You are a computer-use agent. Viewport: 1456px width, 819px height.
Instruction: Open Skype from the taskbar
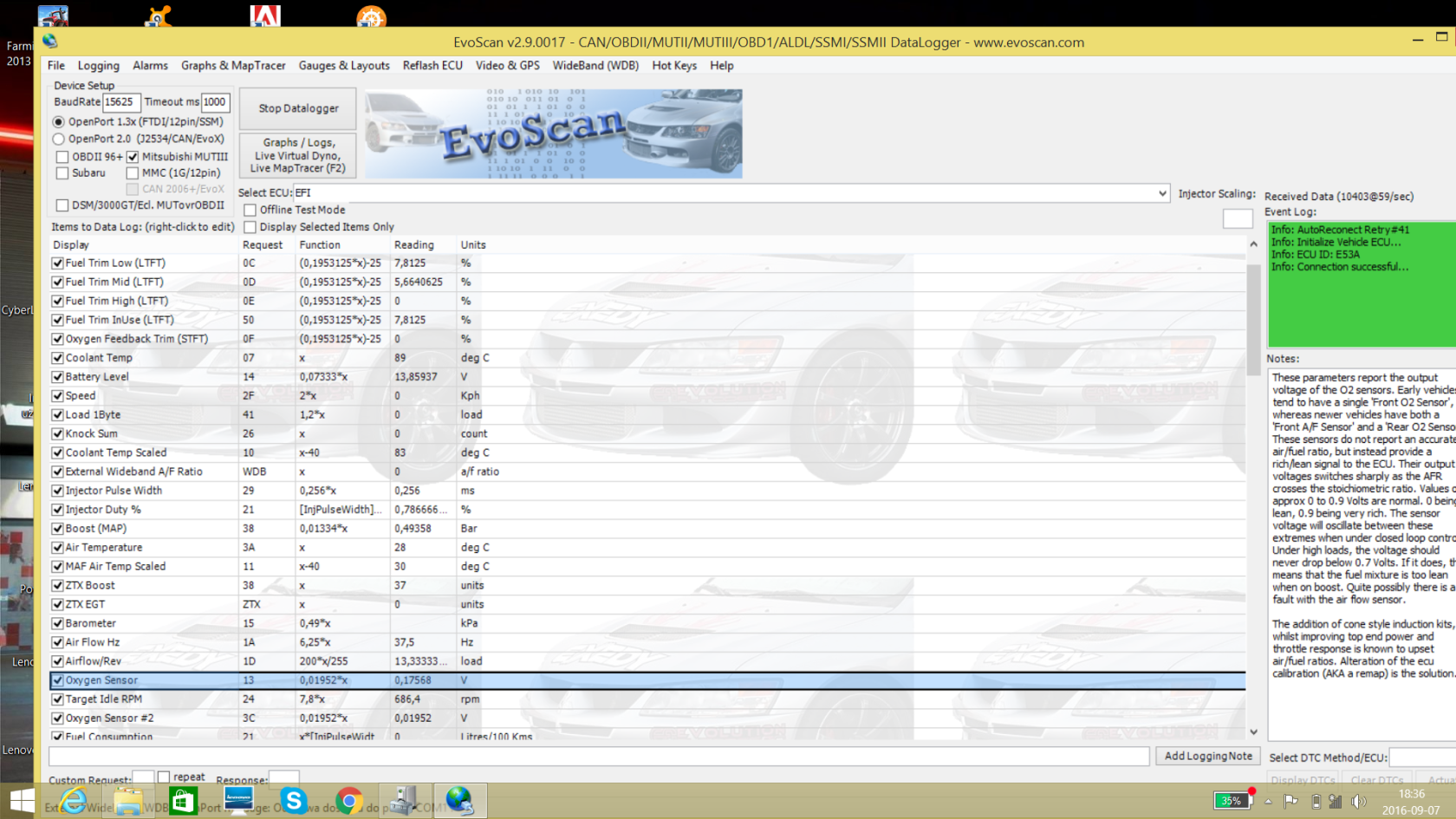(294, 801)
